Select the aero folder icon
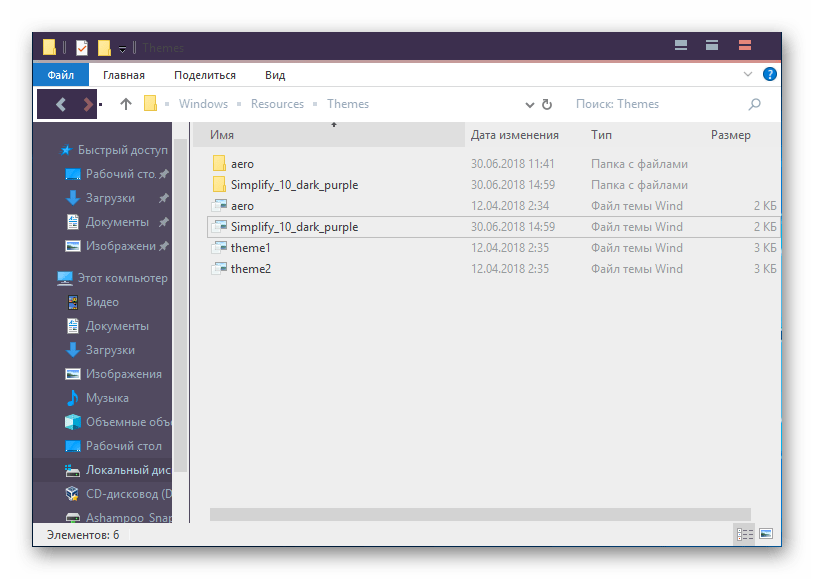 pyautogui.click(x=220, y=164)
